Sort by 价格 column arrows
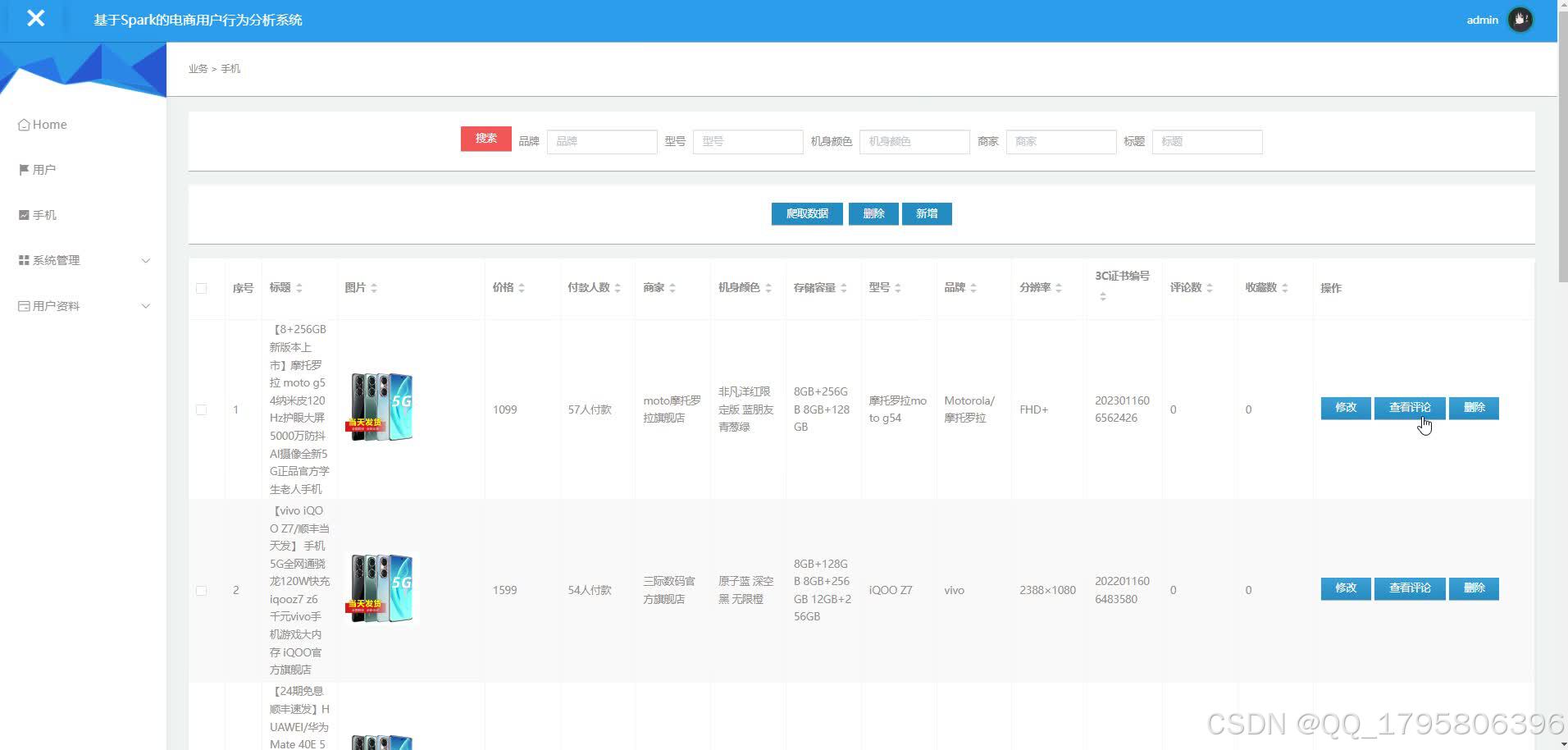Image resolution: width=1568 pixels, height=750 pixels. click(522, 288)
